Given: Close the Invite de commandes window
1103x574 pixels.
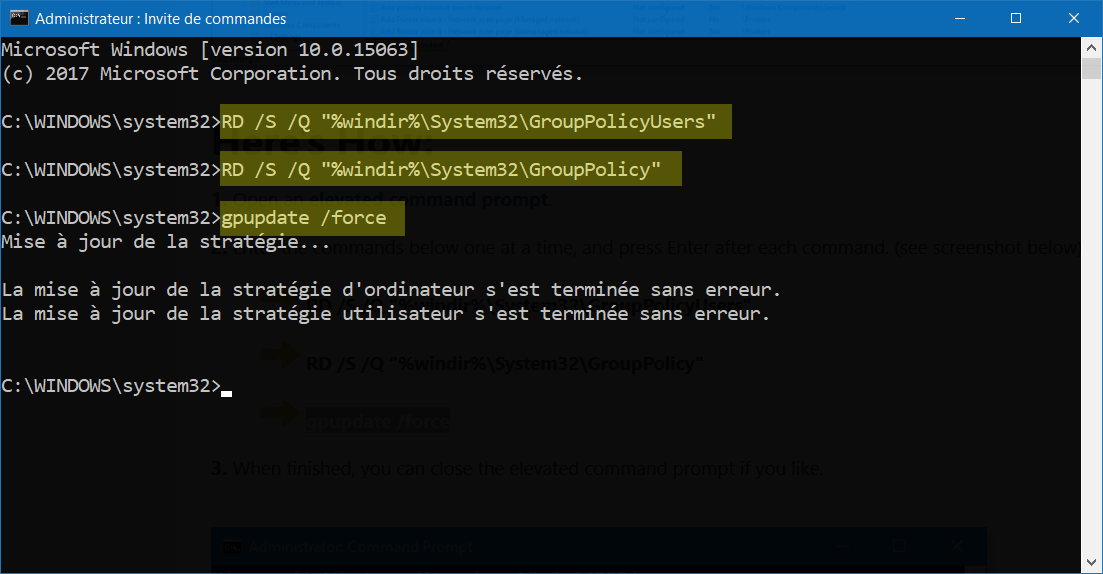Looking at the screenshot, I should click(x=1073, y=18).
